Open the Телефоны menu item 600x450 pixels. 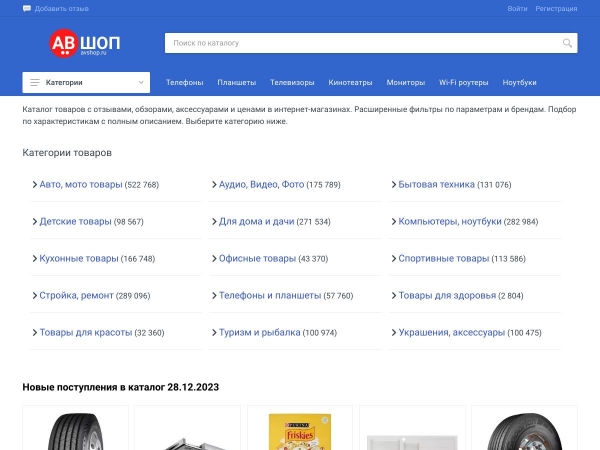click(x=184, y=83)
